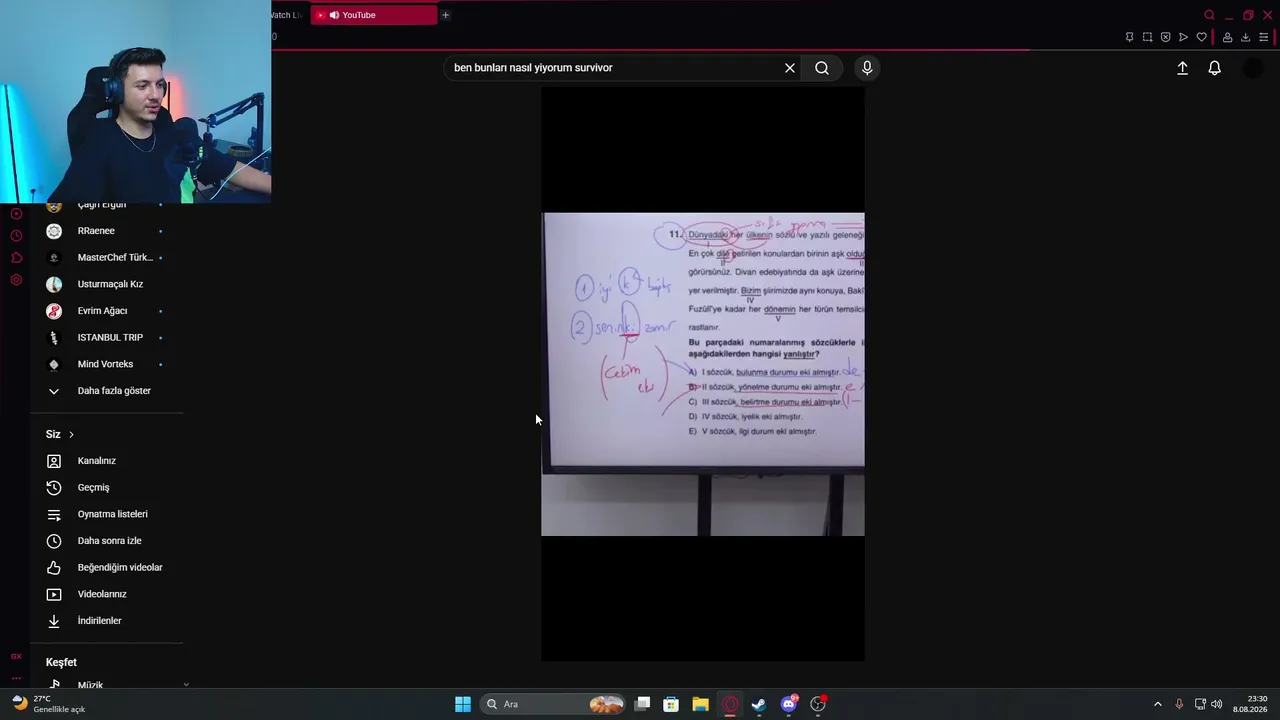Click Opera GX taskbar icon
This screenshot has height=720, width=1280.
tap(730, 704)
